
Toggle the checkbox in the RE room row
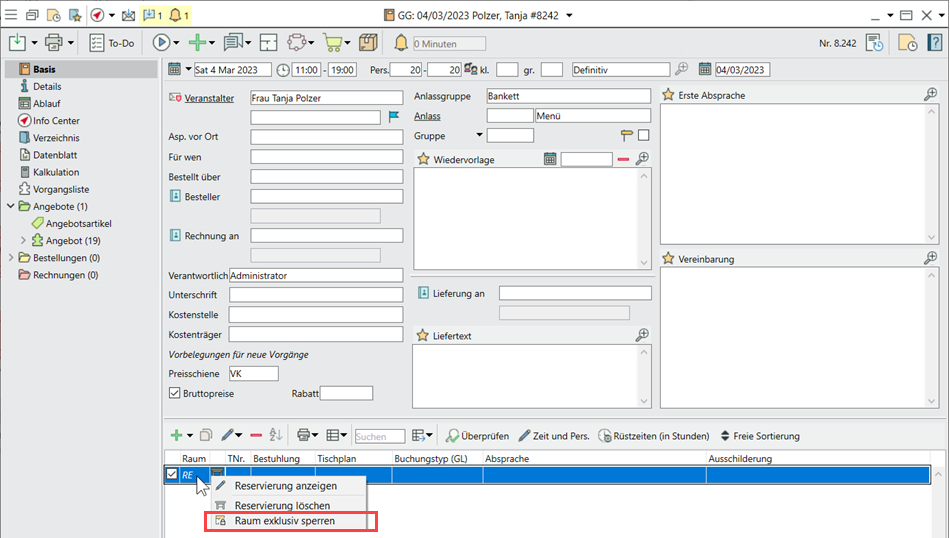pyautogui.click(x=171, y=475)
